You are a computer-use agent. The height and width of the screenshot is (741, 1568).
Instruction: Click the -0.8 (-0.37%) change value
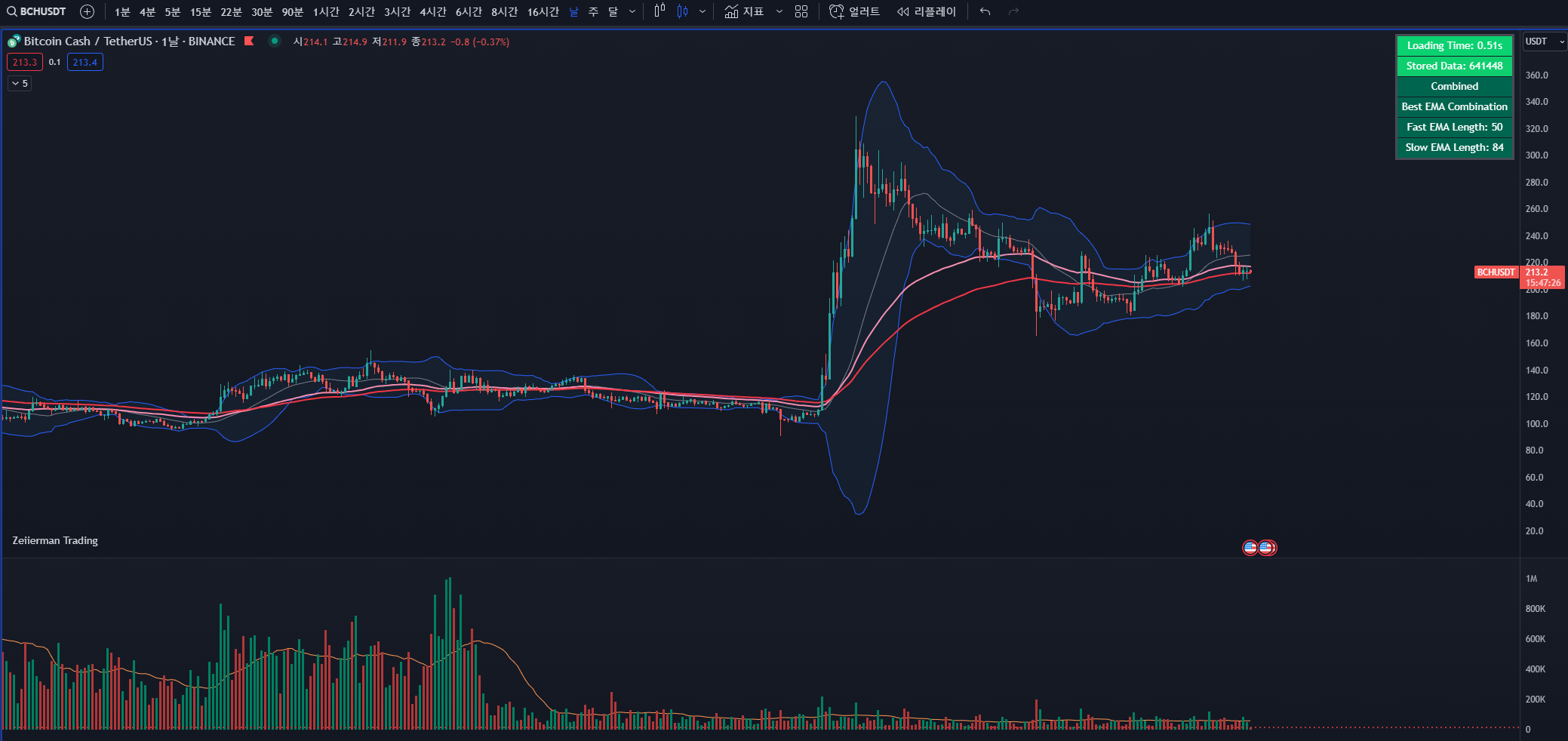[480, 42]
